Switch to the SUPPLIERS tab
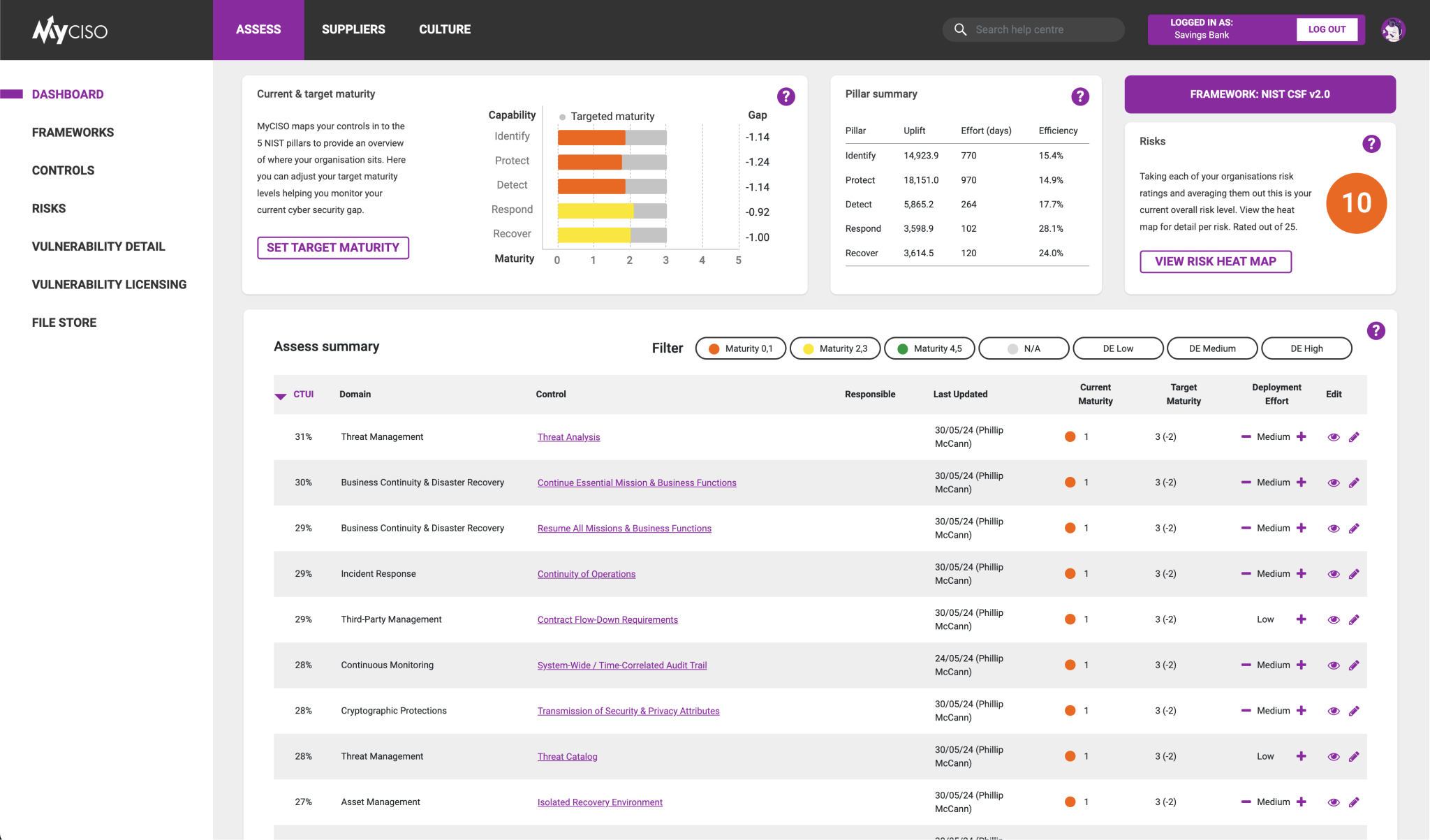This screenshot has height=840, width=1430. 353,29
